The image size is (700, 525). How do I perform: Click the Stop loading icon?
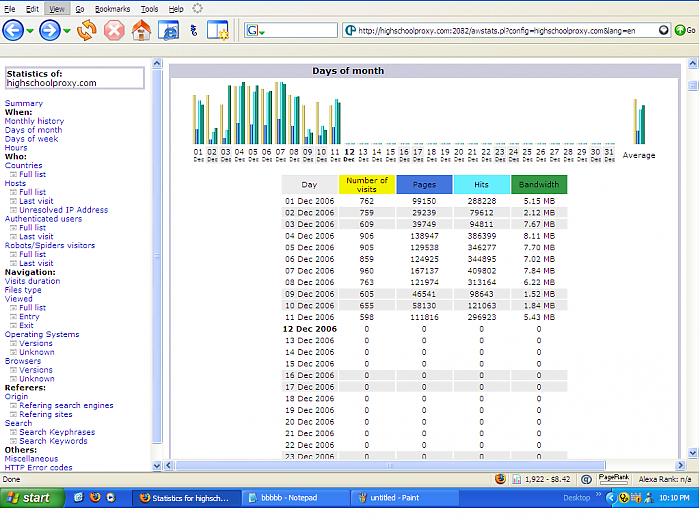point(114,30)
